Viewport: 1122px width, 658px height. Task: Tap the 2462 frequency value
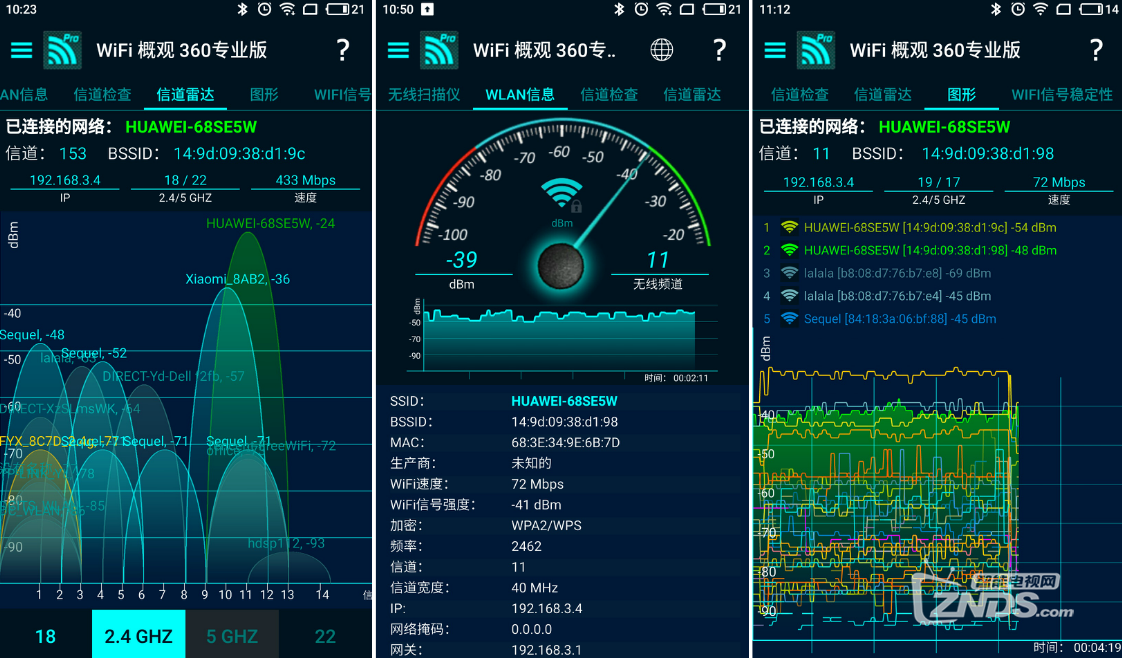pos(527,546)
